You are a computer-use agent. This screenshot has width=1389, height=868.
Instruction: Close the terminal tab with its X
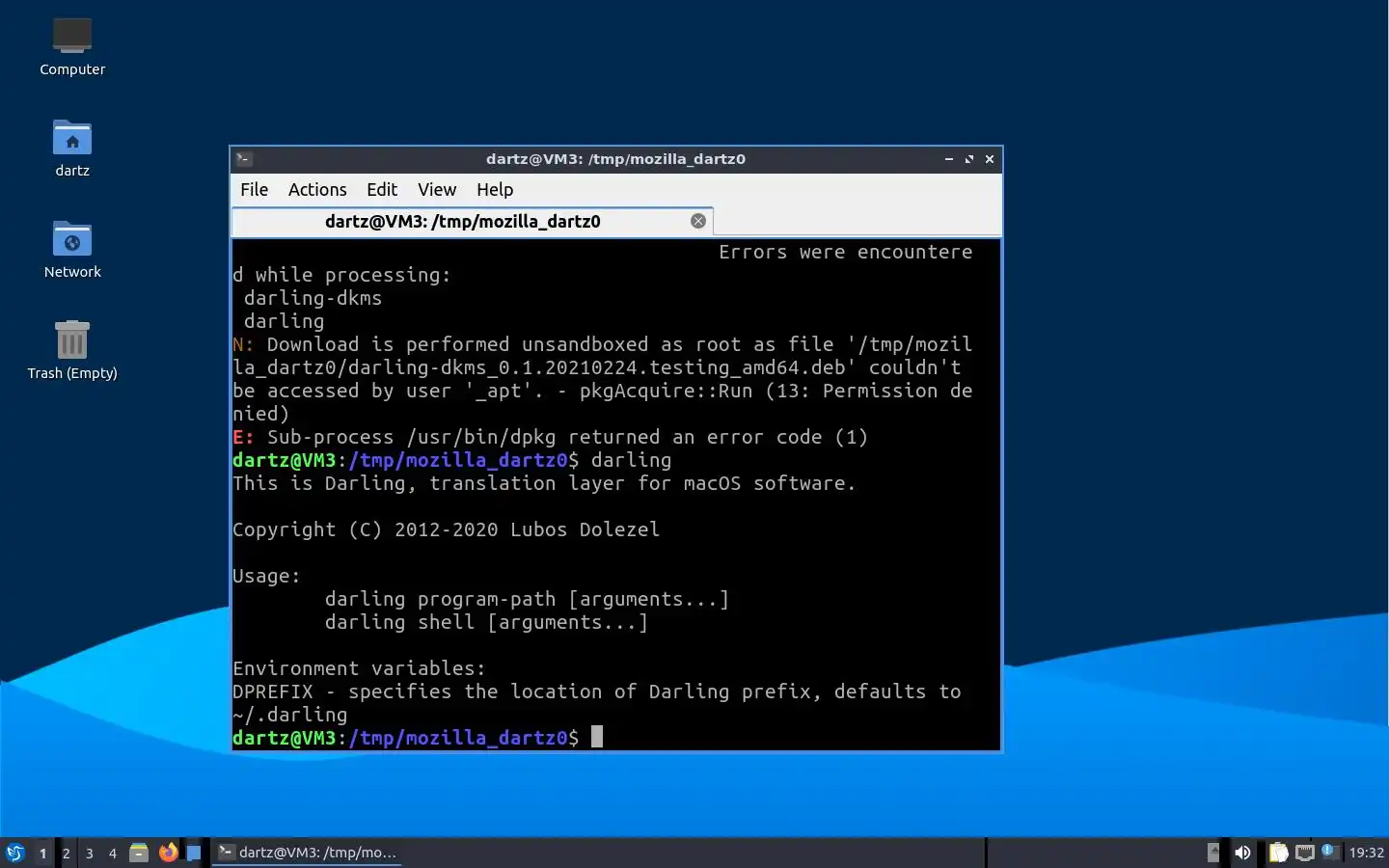pyautogui.click(x=698, y=221)
